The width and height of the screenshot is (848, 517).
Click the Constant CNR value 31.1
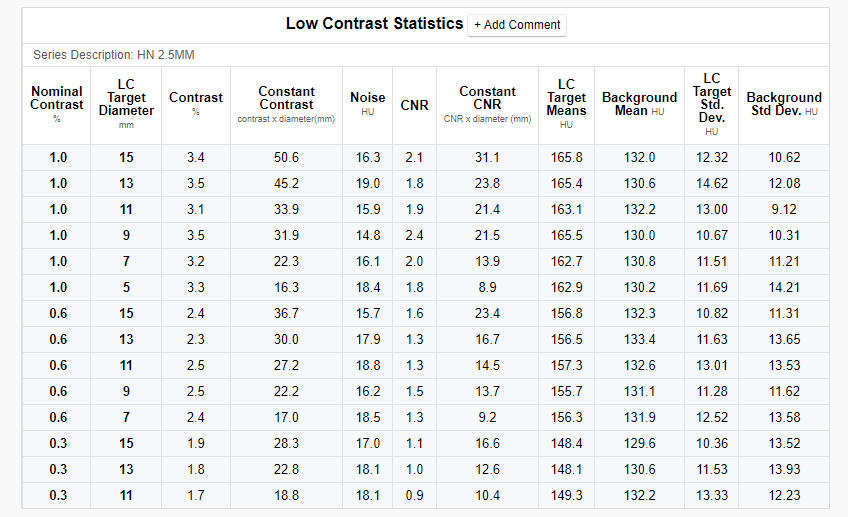tap(487, 157)
